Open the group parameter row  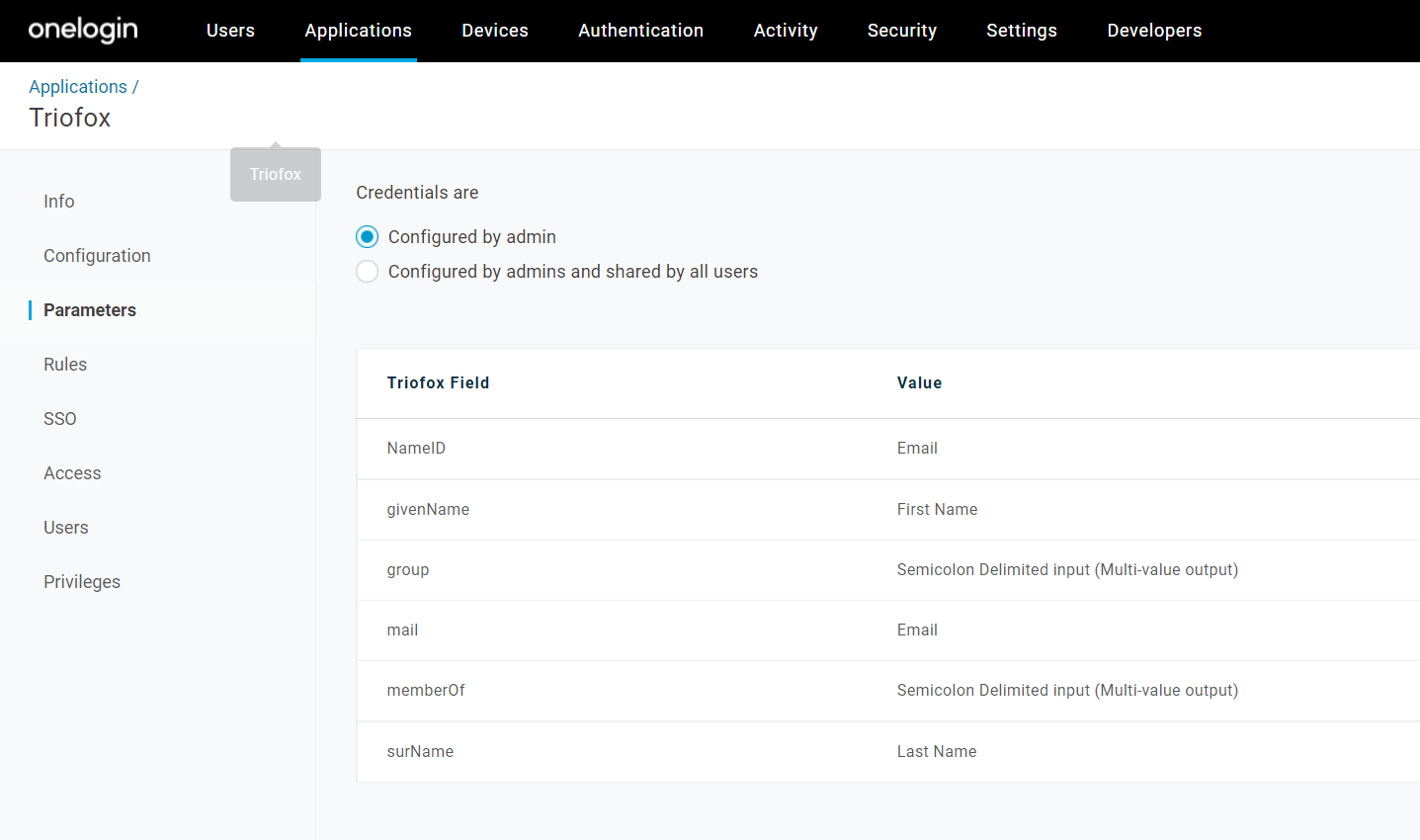pos(888,570)
